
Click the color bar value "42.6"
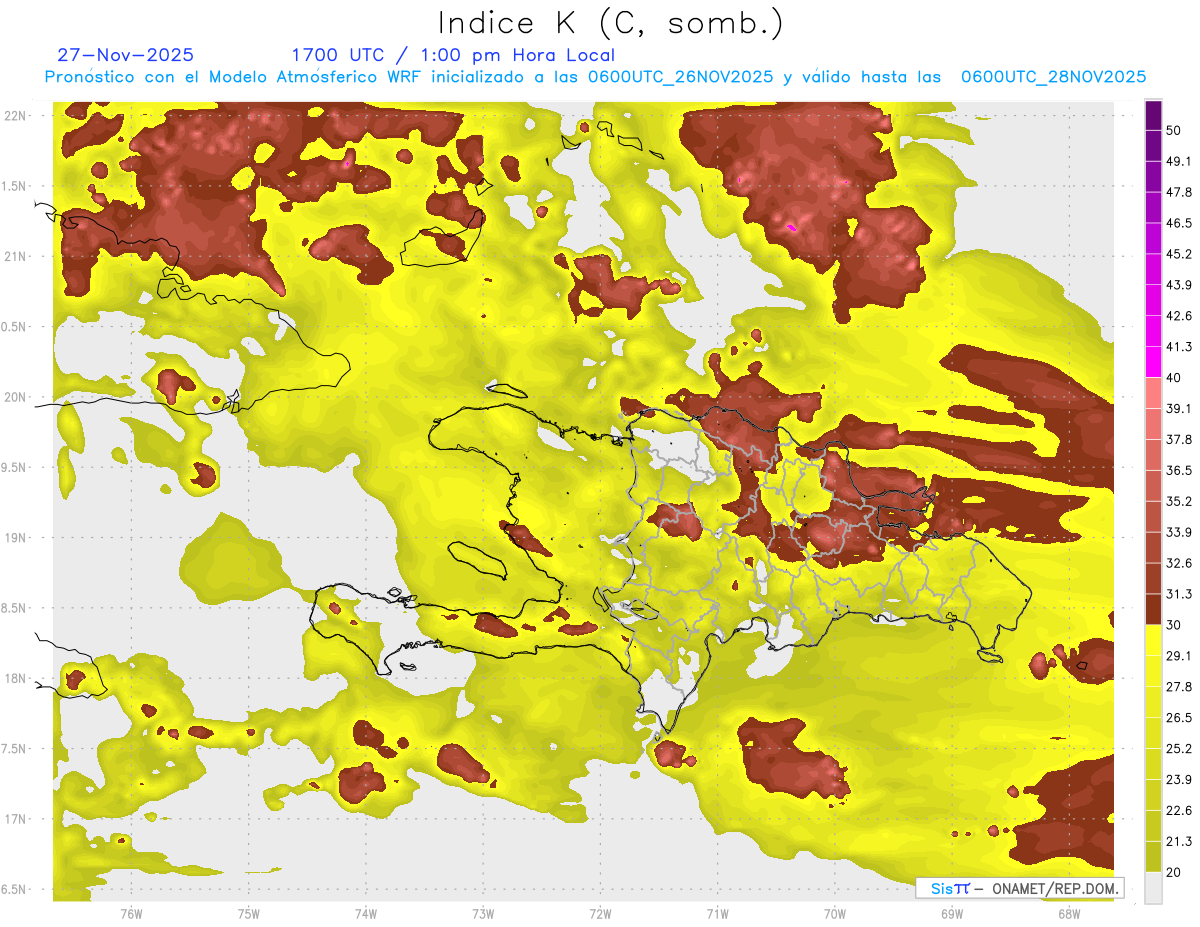tap(1178, 316)
